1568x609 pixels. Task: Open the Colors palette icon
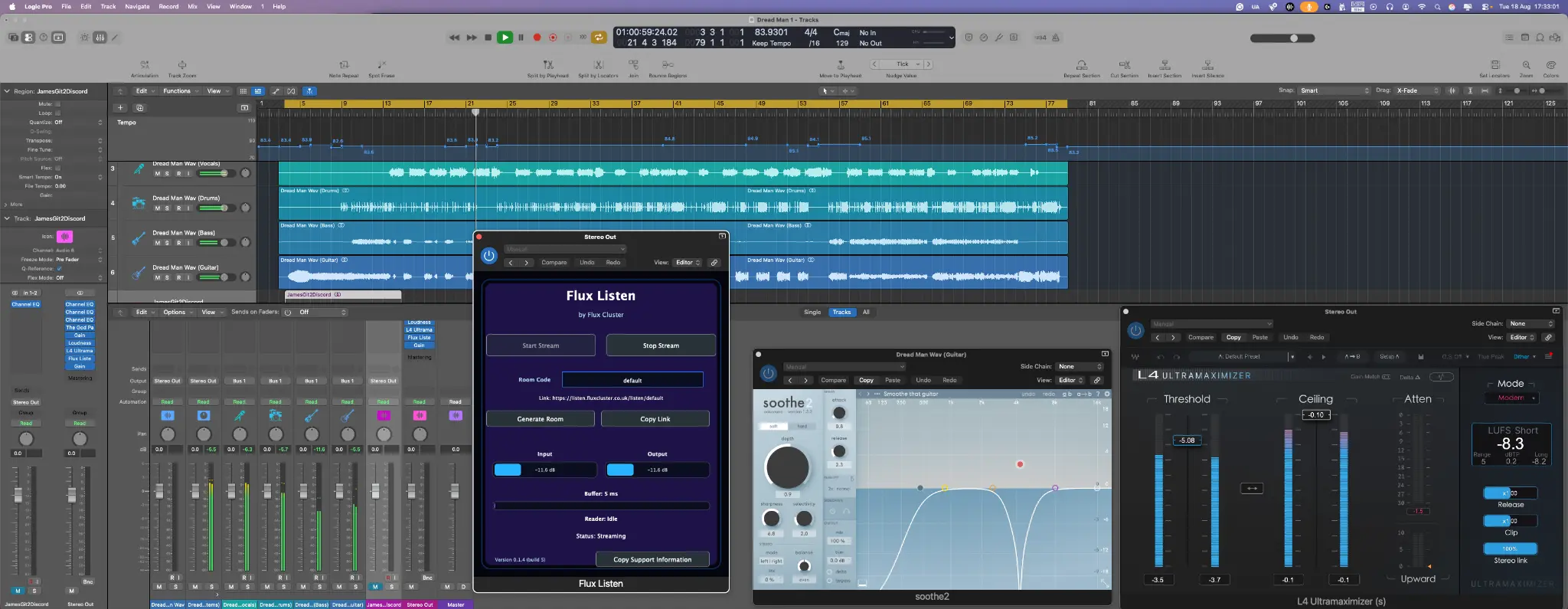pyautogui.click(x=1551, y=65)
